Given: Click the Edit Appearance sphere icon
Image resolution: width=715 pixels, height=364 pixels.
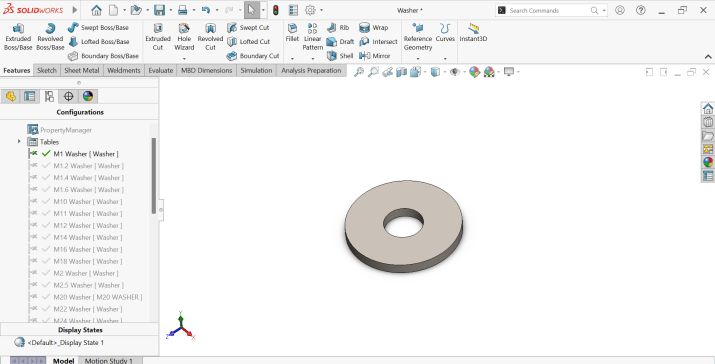Looking at the screenshot, I should coord(474,72).
